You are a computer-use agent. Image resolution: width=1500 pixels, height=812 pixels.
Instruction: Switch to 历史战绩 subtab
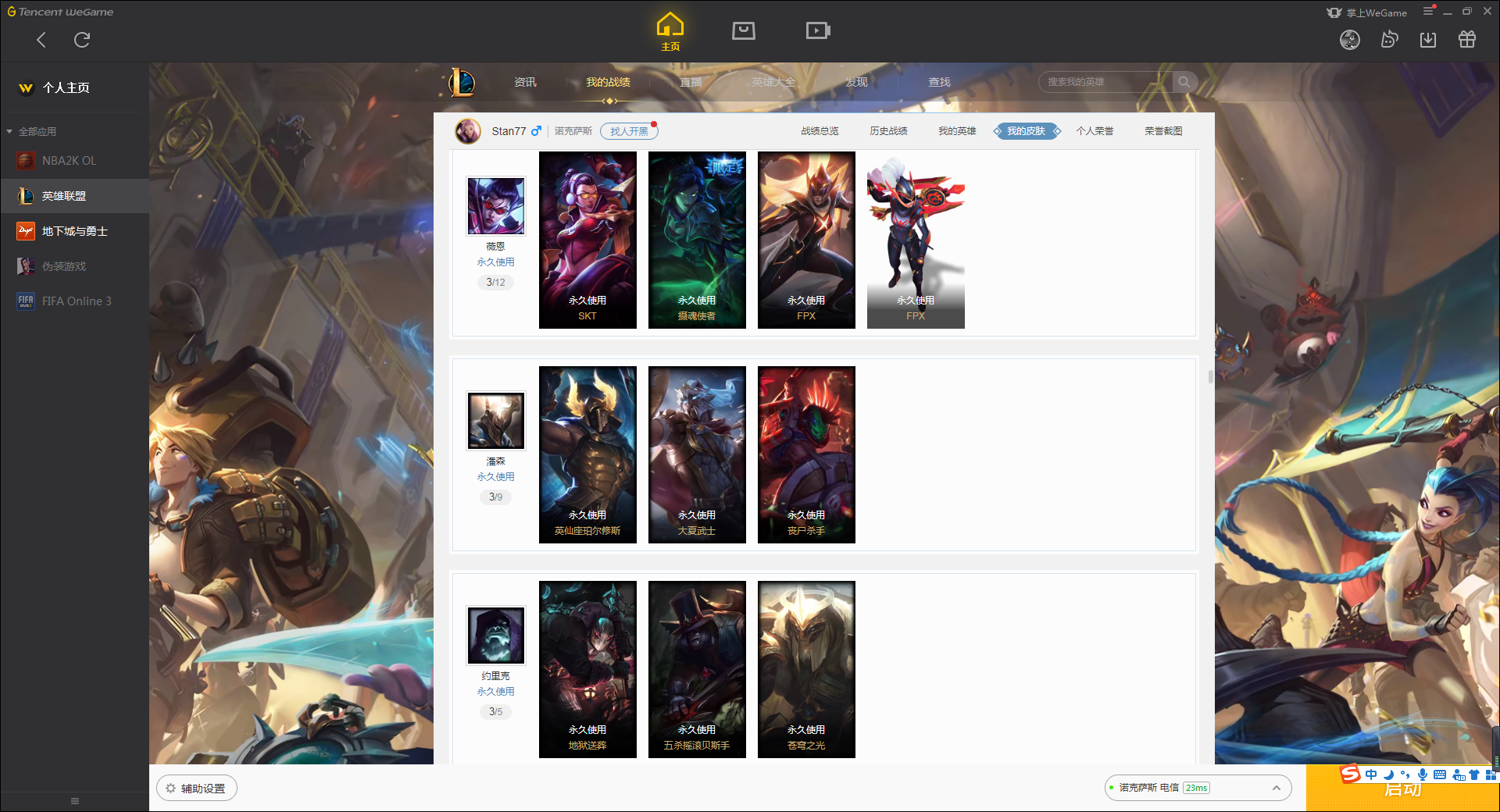coord(888,131)
